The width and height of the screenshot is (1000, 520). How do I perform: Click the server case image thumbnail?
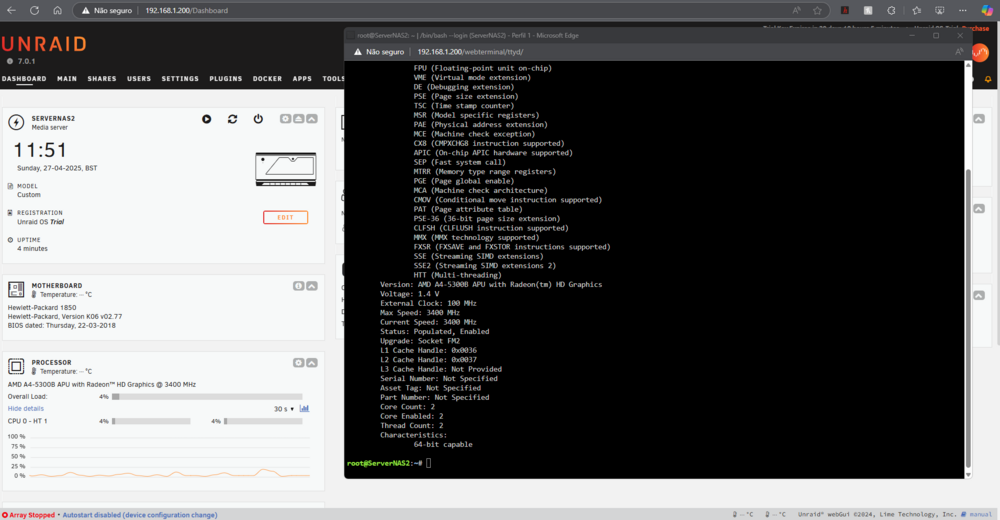[286, 169]
